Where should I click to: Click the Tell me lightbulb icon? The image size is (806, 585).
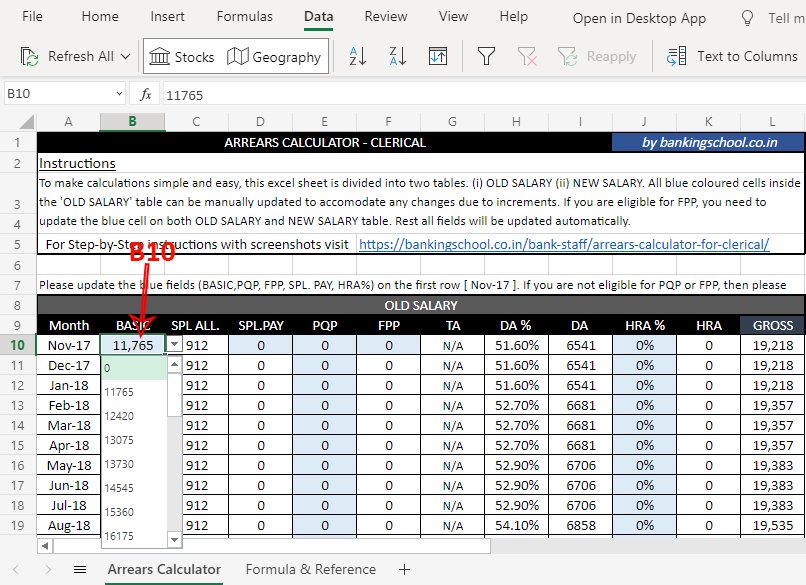746,18
